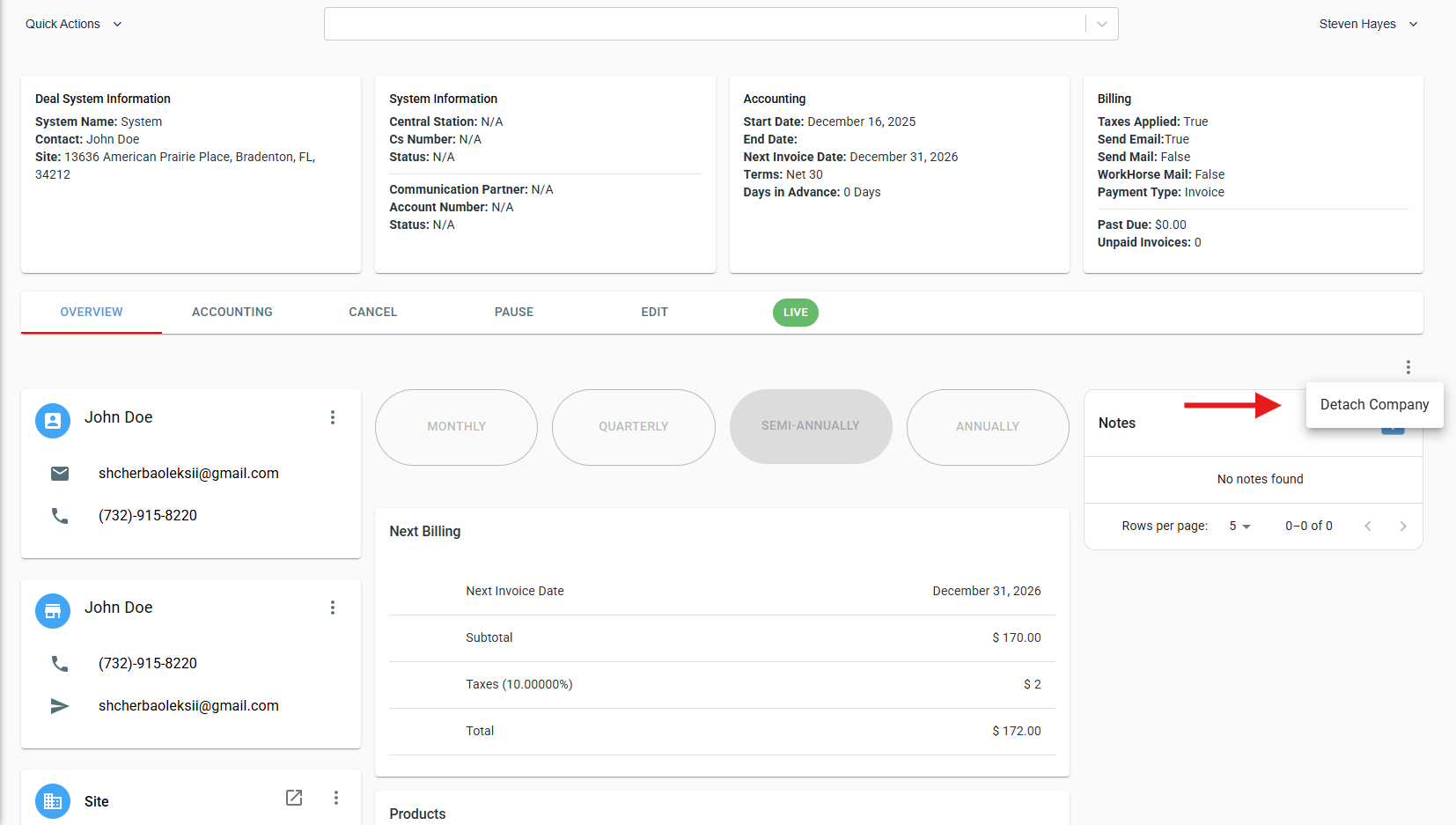Select the Annually billing frequency
1456x825 pixels.
point(987,427)
